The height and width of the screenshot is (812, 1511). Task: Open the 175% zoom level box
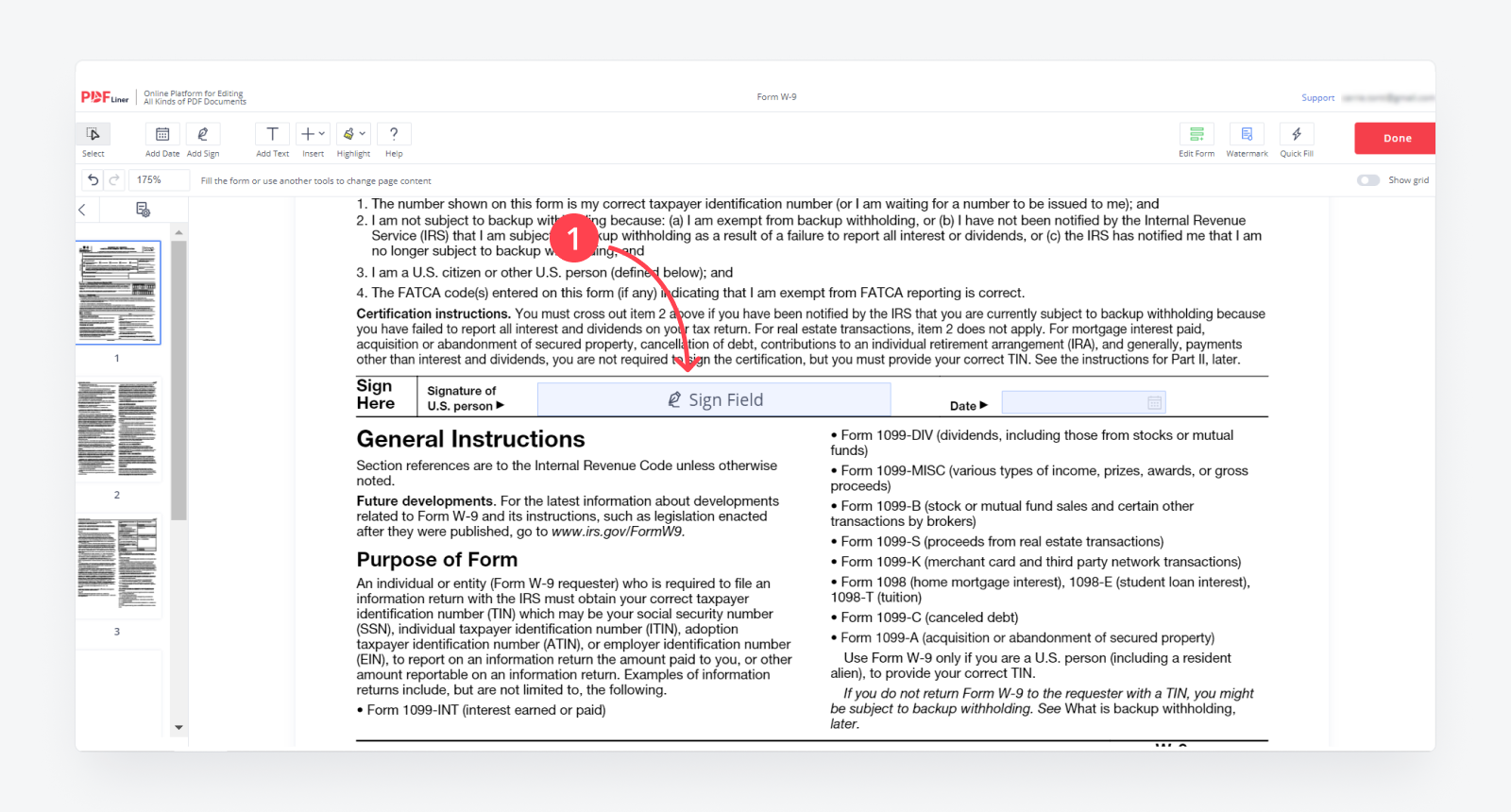coord(161,179)
